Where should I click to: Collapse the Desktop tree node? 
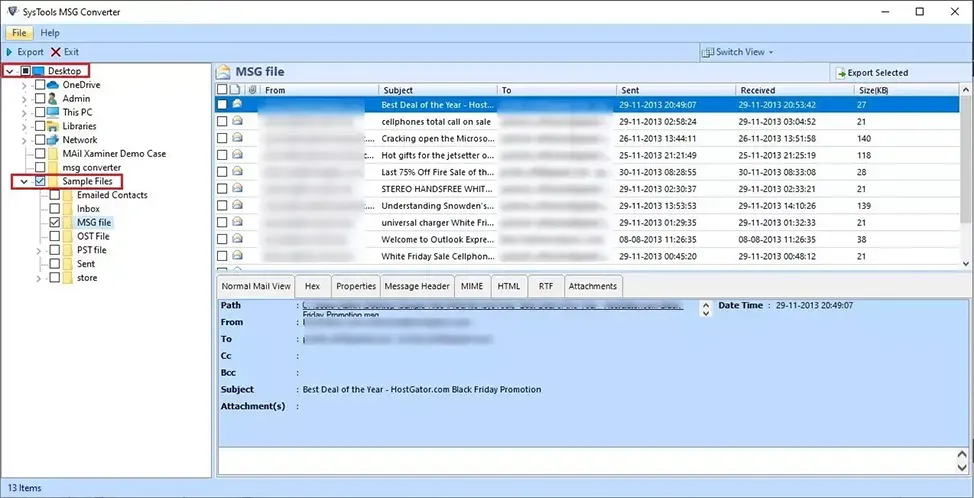[x=9, y=71]
